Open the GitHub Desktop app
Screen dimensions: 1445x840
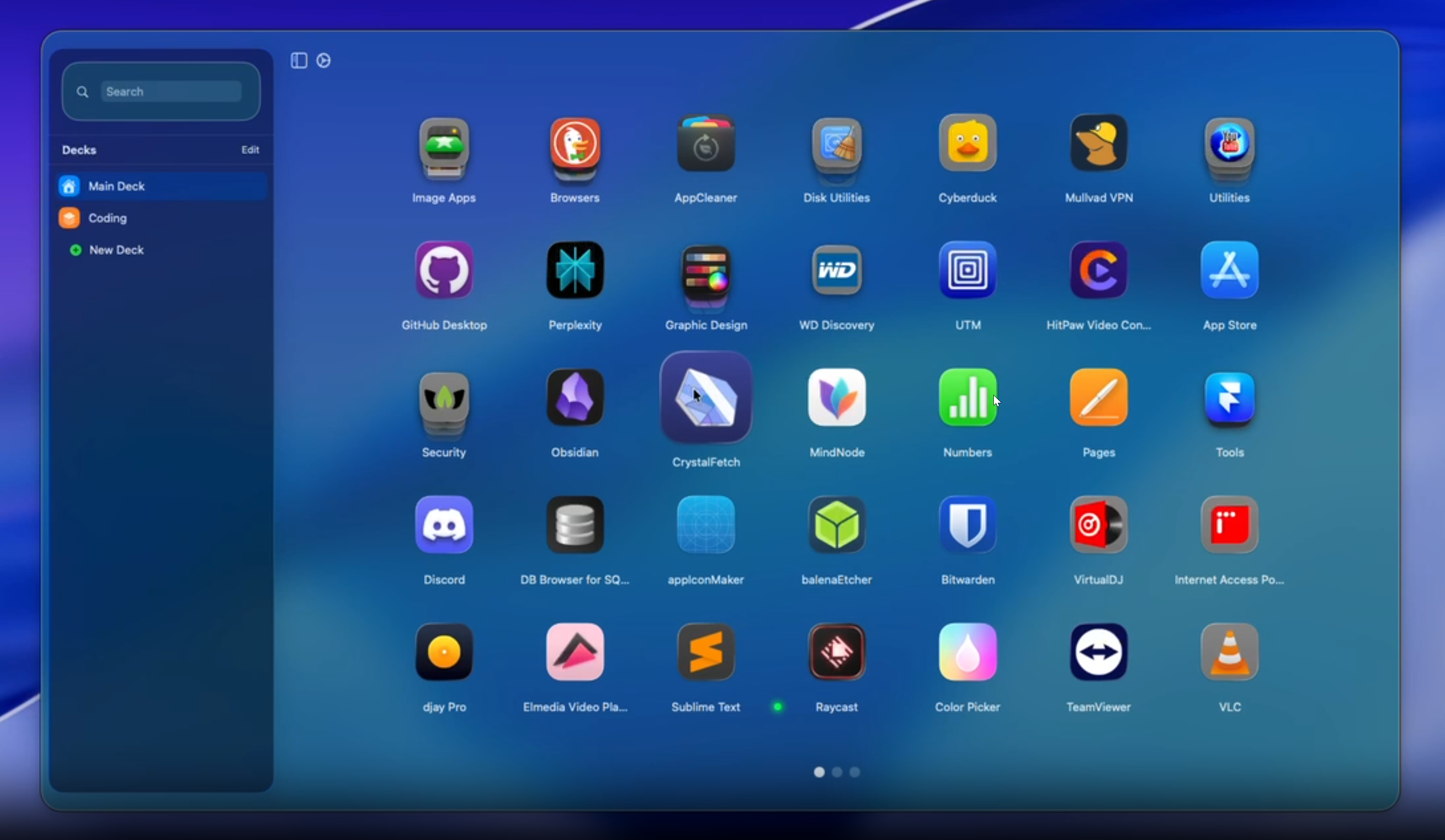444,270
